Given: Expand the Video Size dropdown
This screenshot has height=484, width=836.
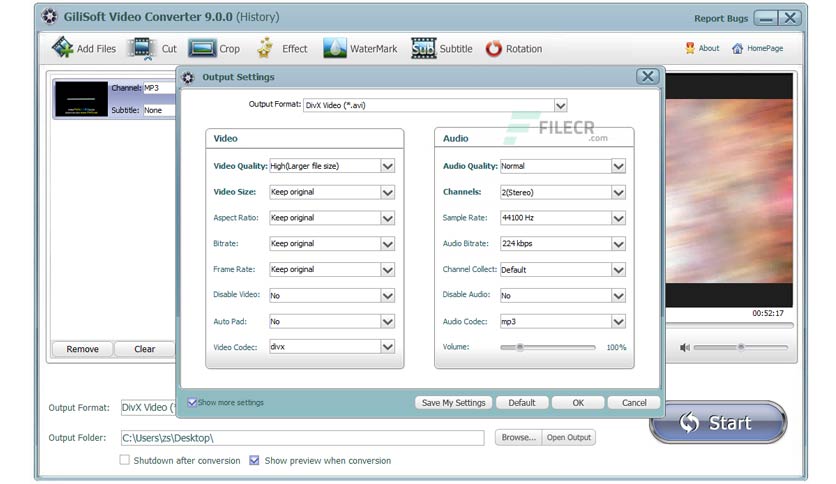Looking at the screenshot, I should (x=388, y=192).
